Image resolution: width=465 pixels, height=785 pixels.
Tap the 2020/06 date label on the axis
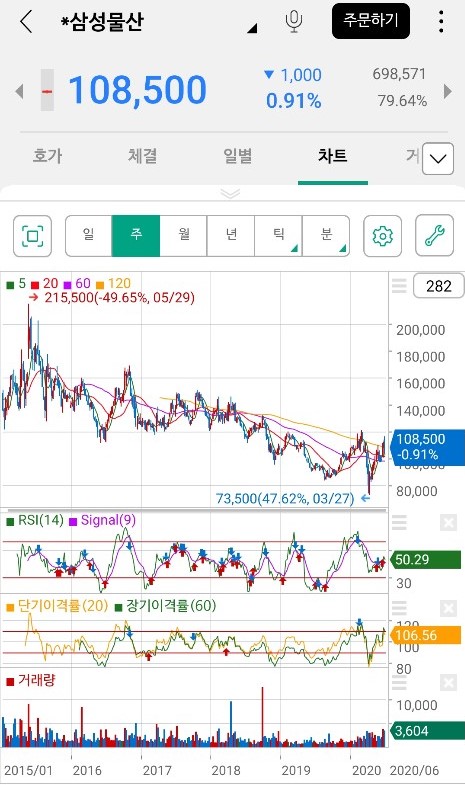pos(414,770)
